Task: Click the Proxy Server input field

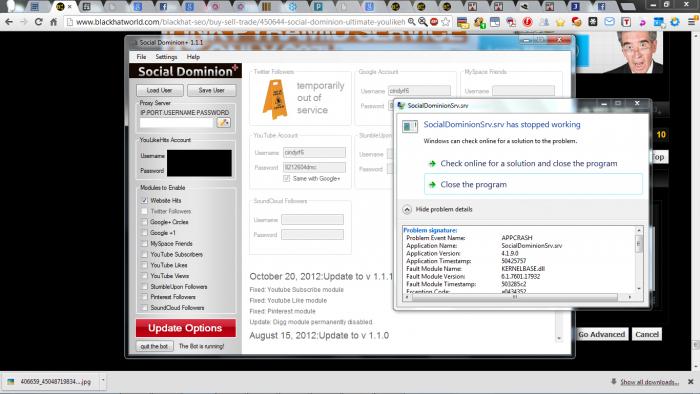Action: pos(177,123)
